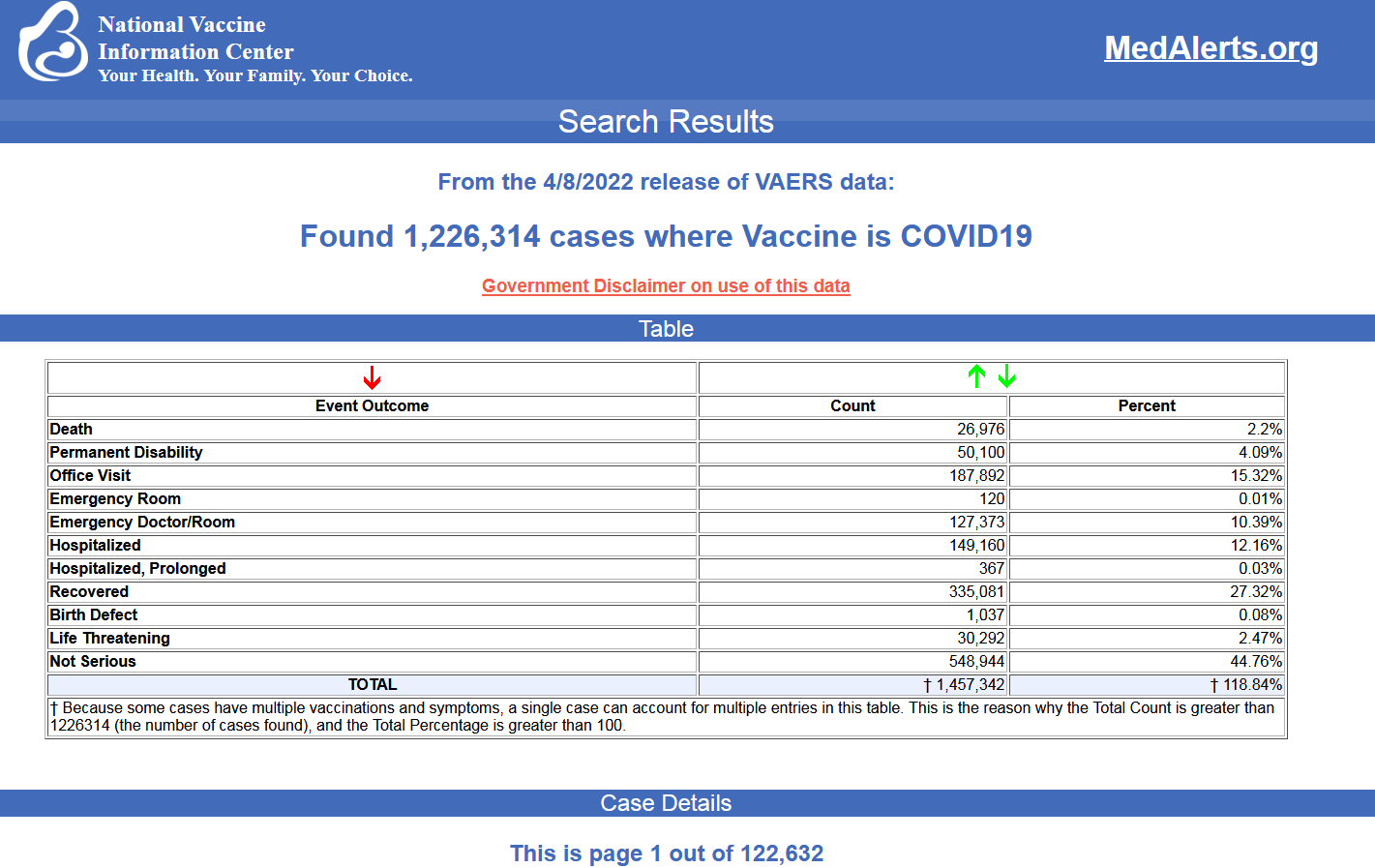Click Emergency Room percent 0.01%
The height and width of the screenshot is (868, 1375).
click(x=1260, y=498)
